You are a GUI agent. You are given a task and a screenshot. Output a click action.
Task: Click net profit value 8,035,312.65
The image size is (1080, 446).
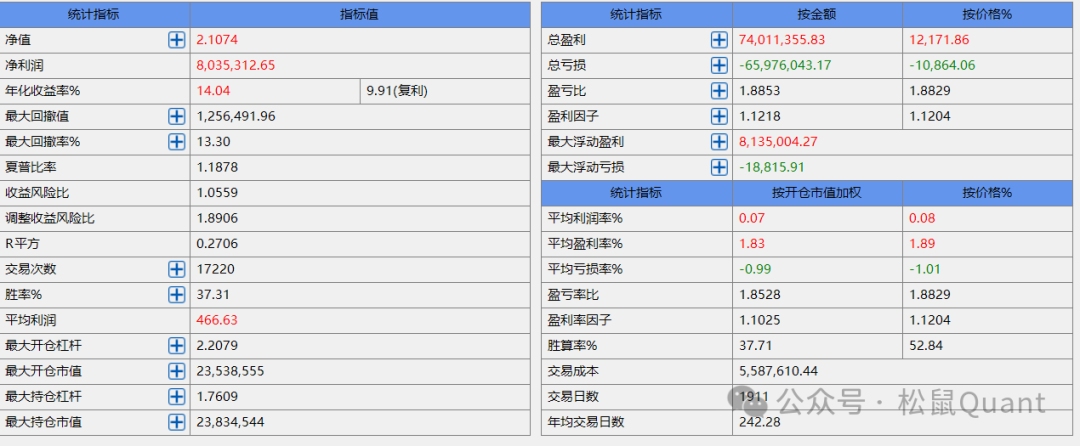click(236, 65)
